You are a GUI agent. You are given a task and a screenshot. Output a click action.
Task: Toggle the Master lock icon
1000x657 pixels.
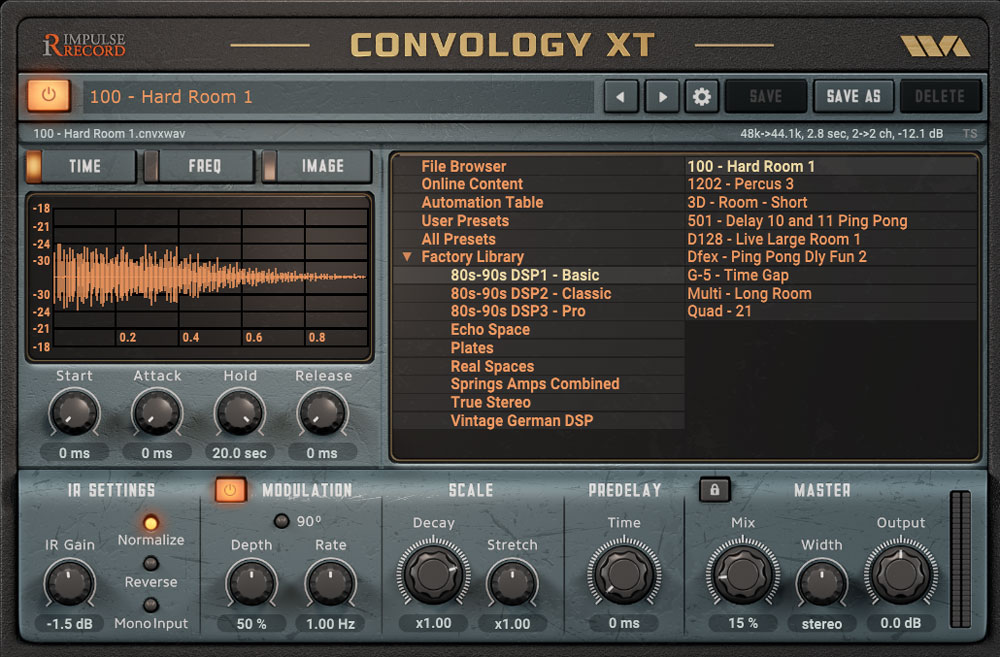pyautogui.click(x=714, y=490)
